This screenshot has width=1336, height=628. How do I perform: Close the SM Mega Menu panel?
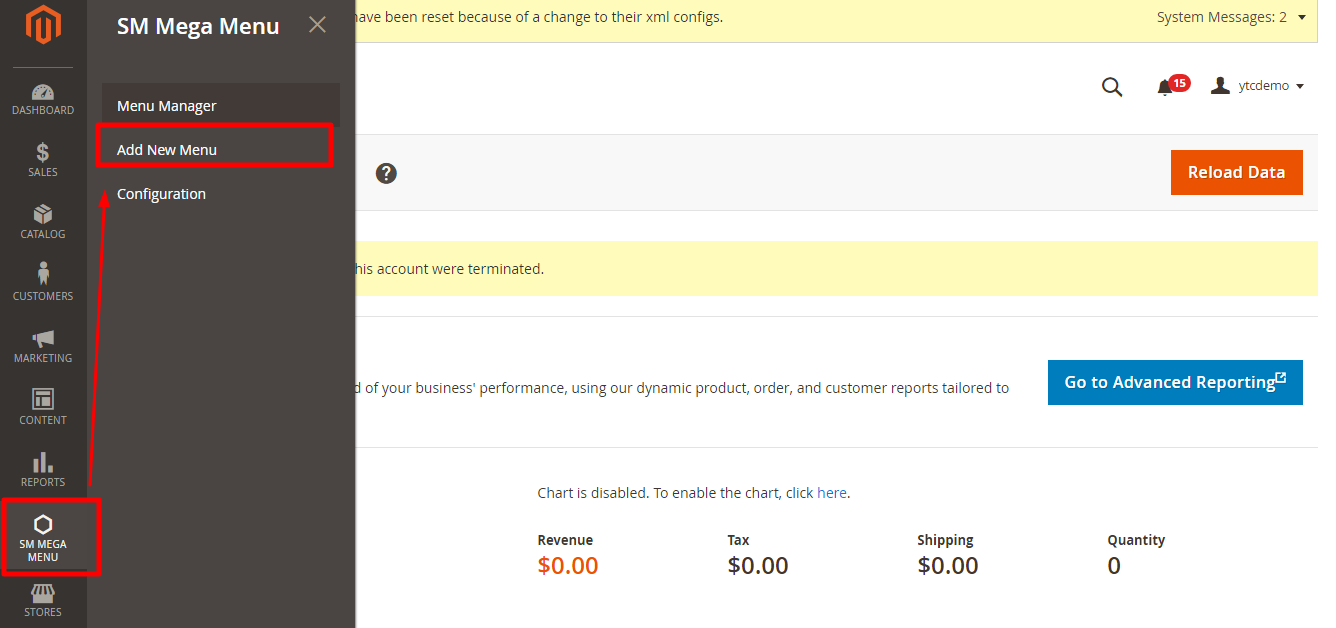click(317, 25)
